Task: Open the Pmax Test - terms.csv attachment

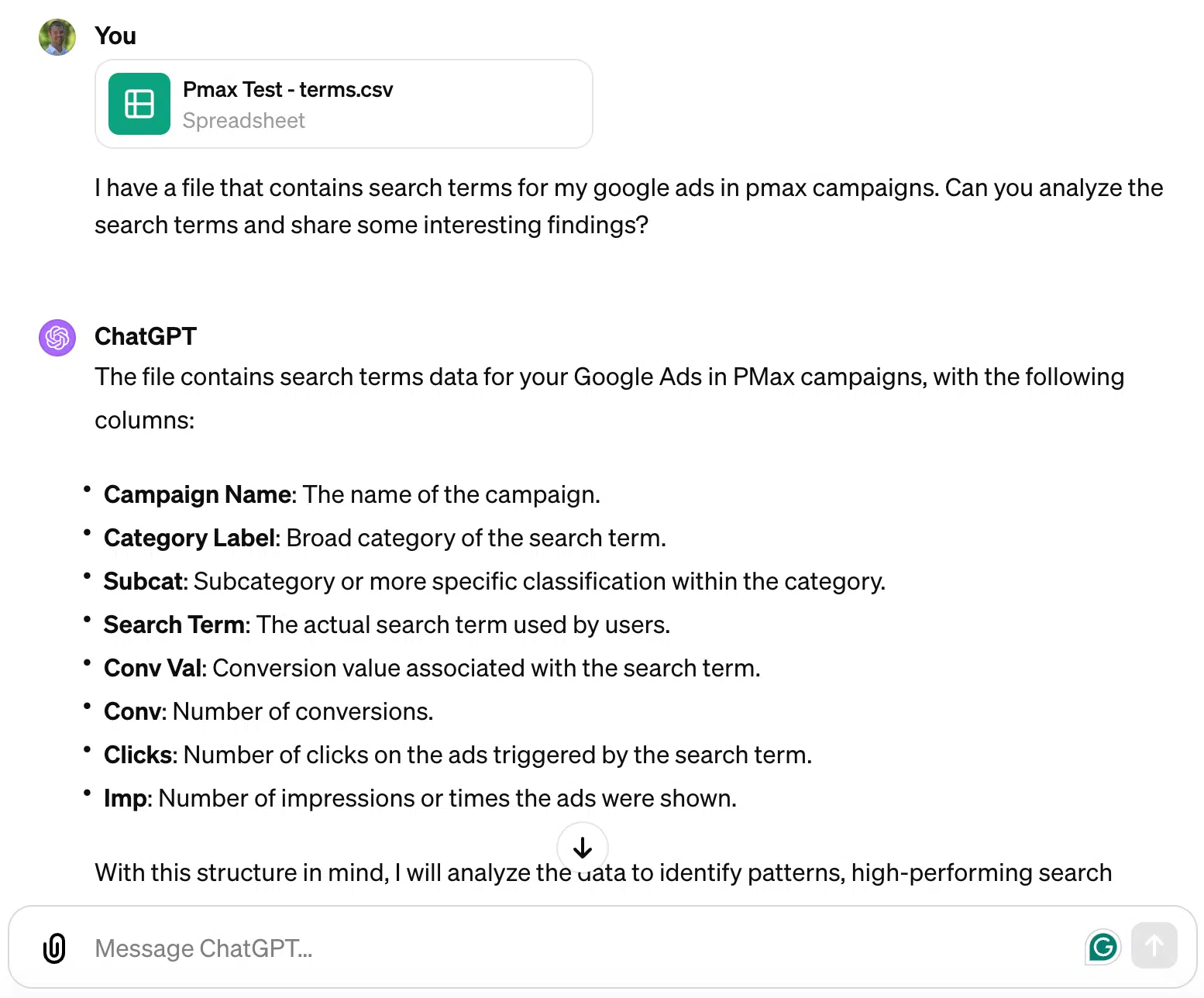Action: pos(344,104)
